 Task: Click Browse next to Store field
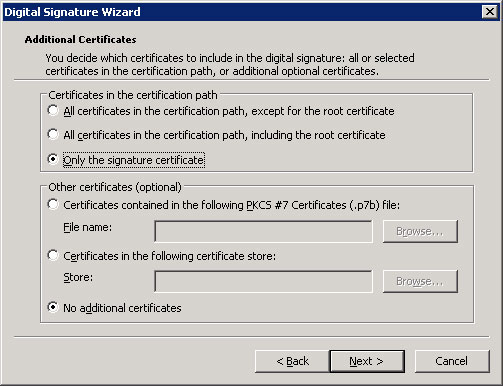pyautogui.click(x=420, y=281)
